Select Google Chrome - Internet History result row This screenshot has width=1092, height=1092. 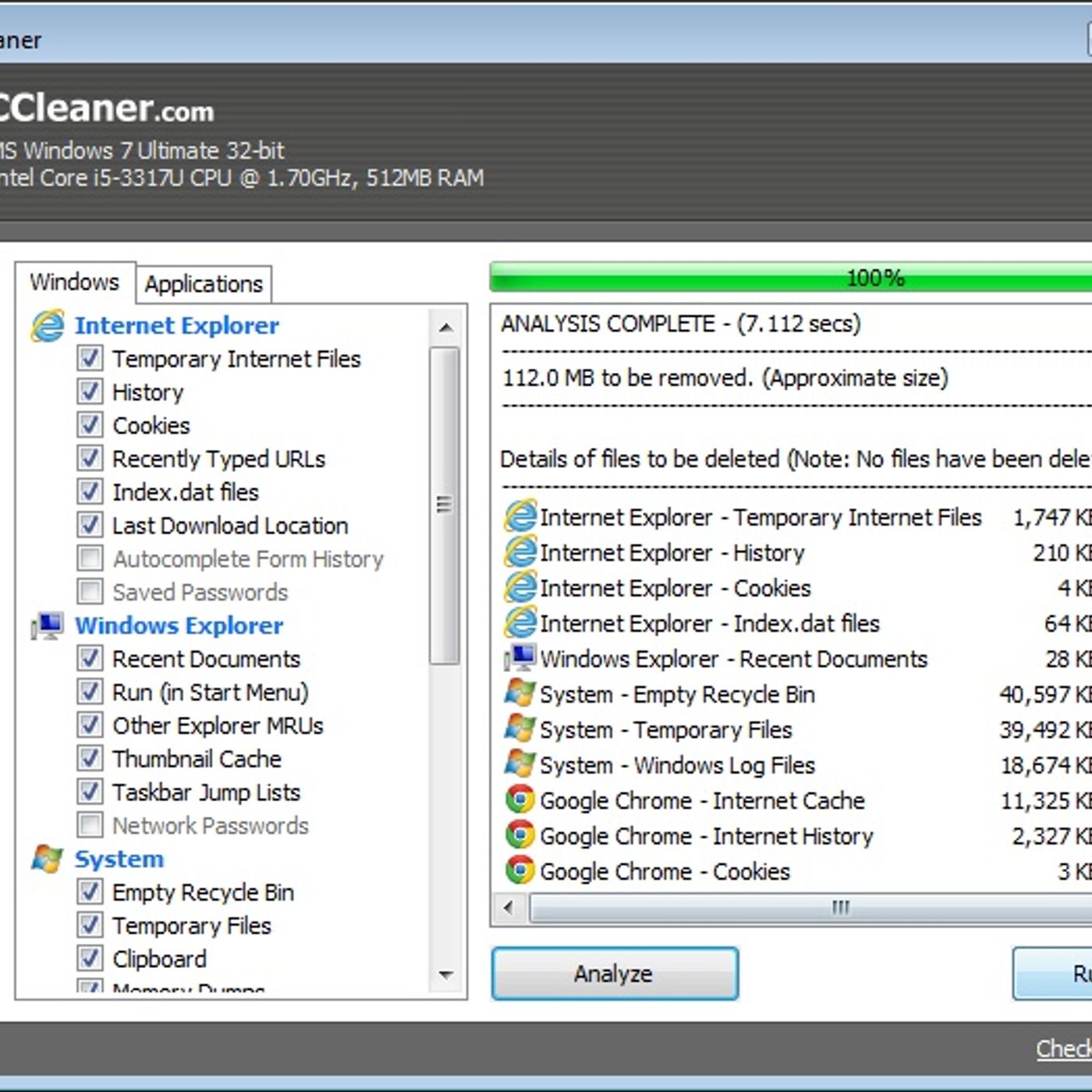coord(797,835)
